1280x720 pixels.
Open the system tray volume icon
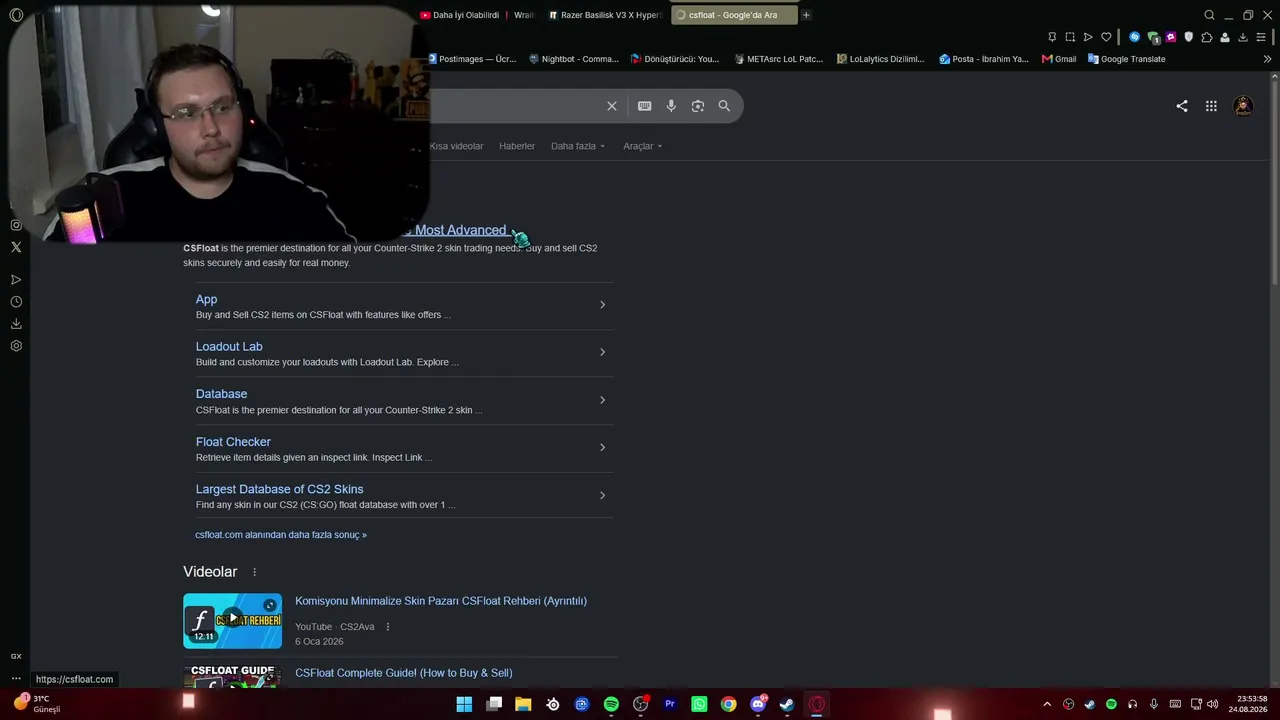[1212, 704]
